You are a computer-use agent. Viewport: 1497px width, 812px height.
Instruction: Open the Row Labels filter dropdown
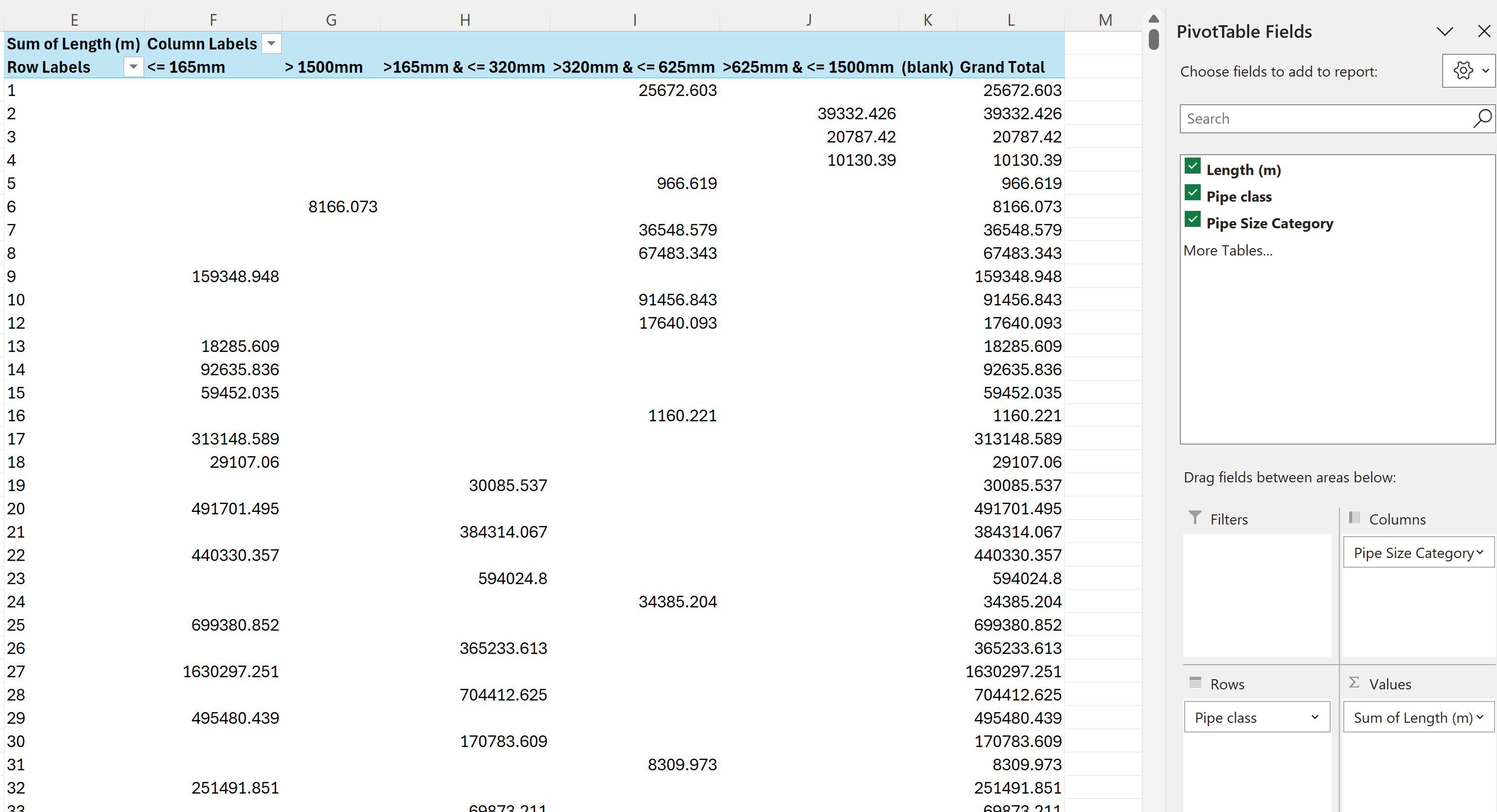(x=133, y=67)
